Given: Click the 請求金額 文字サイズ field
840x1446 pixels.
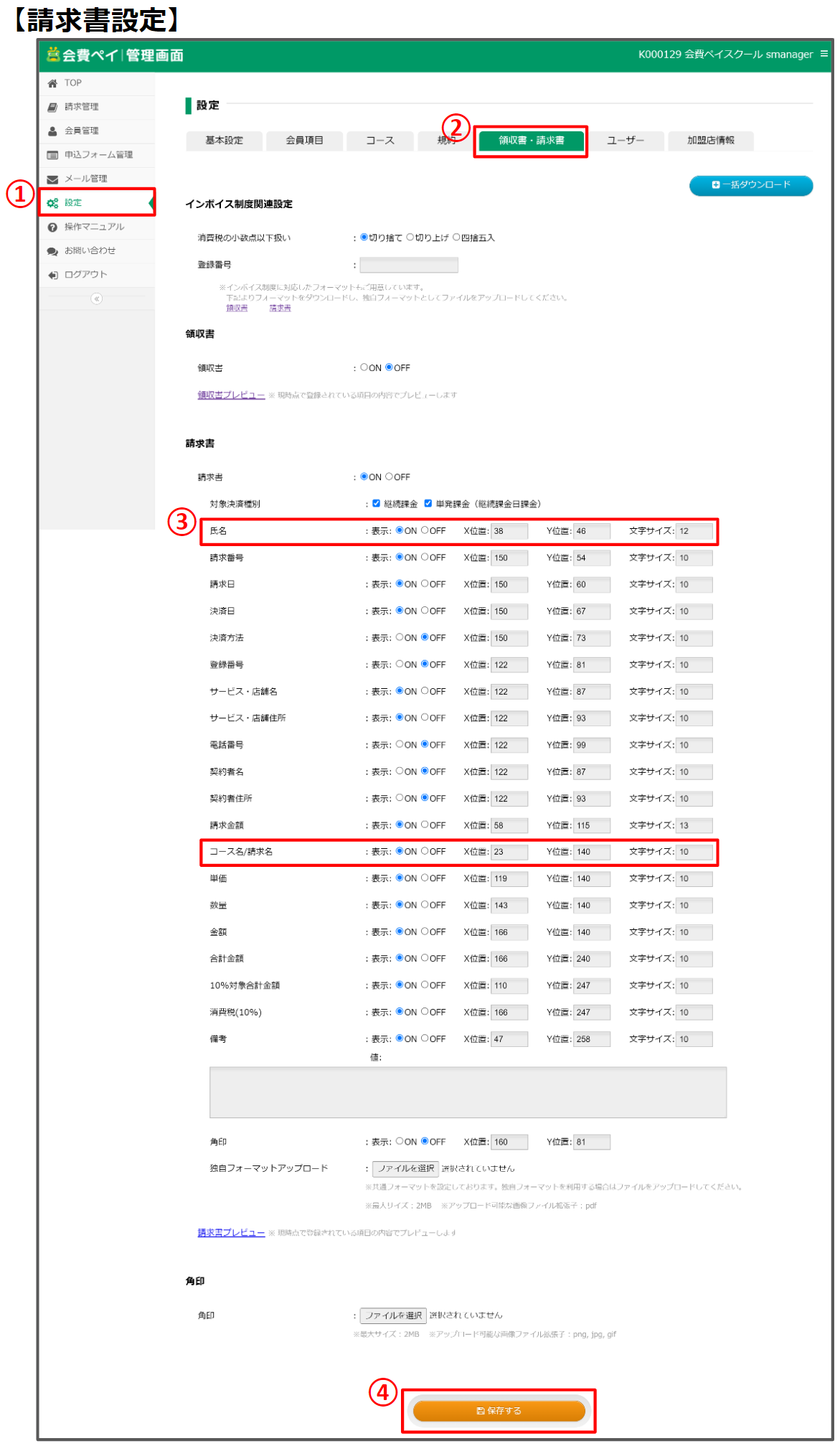Looking at the screenshot, I should (694, 825).
